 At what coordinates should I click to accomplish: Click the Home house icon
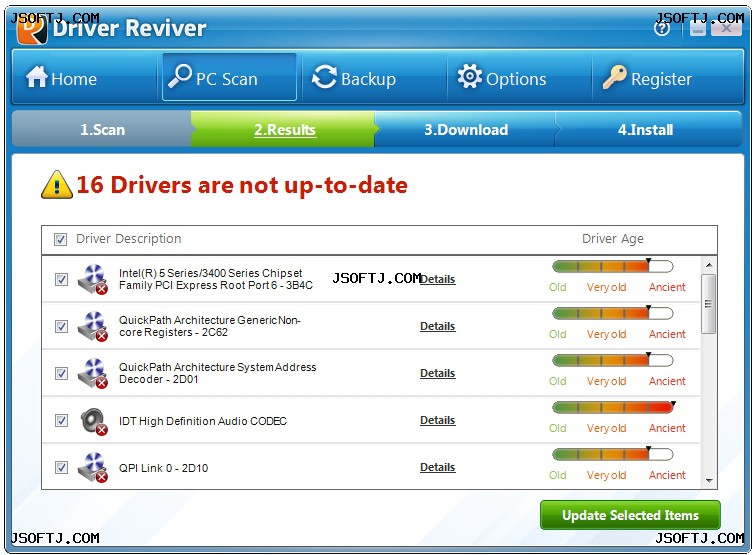click(x=37, y=77)
